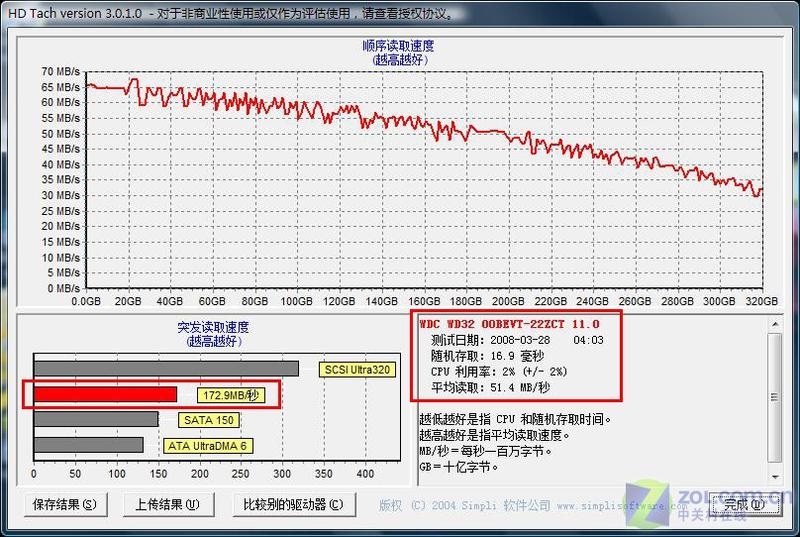
Task: Click the 0.0GB axis label
Action: (x=86, y=301)
